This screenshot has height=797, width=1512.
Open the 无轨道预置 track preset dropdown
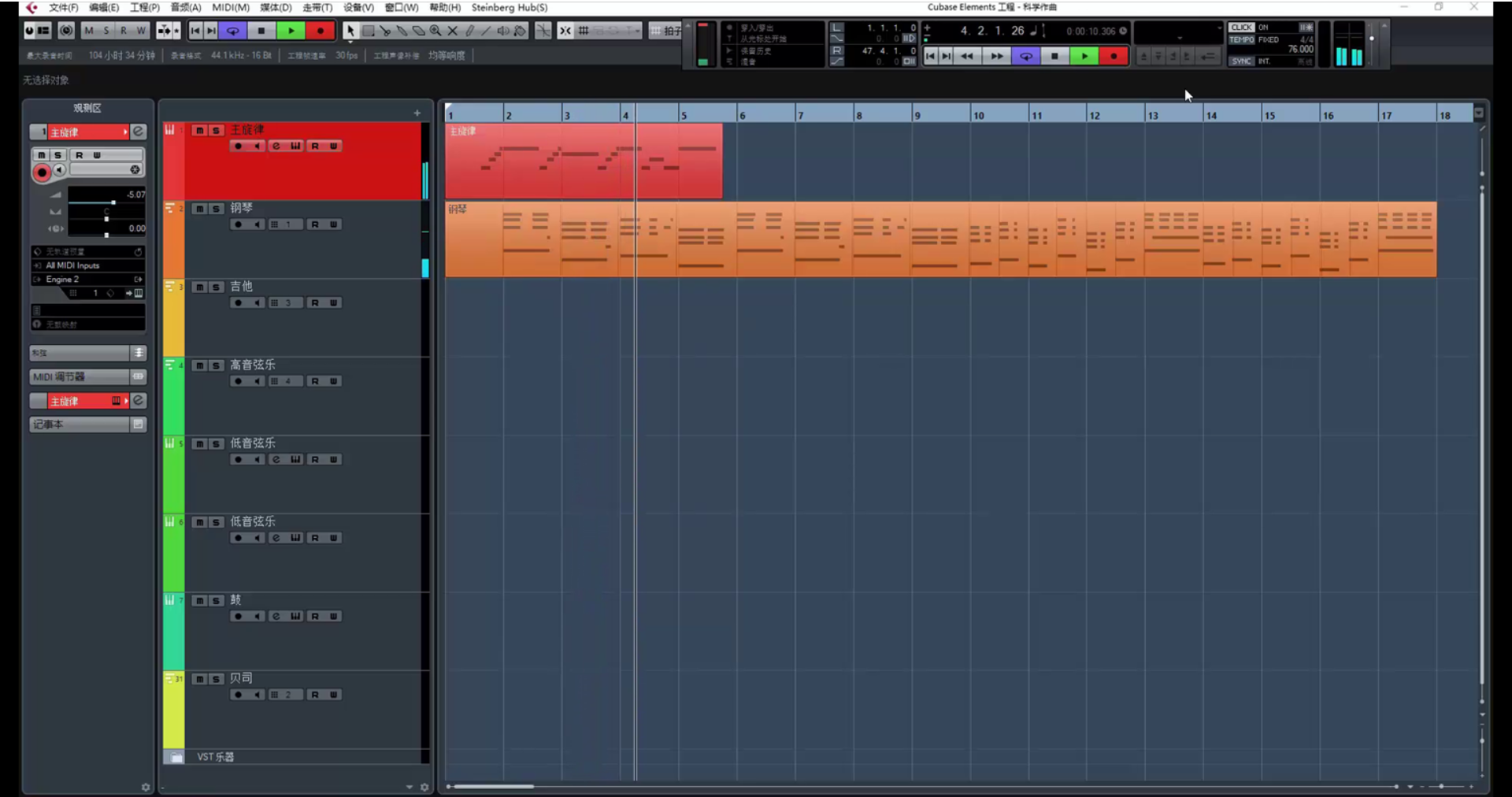pos(87,252)
